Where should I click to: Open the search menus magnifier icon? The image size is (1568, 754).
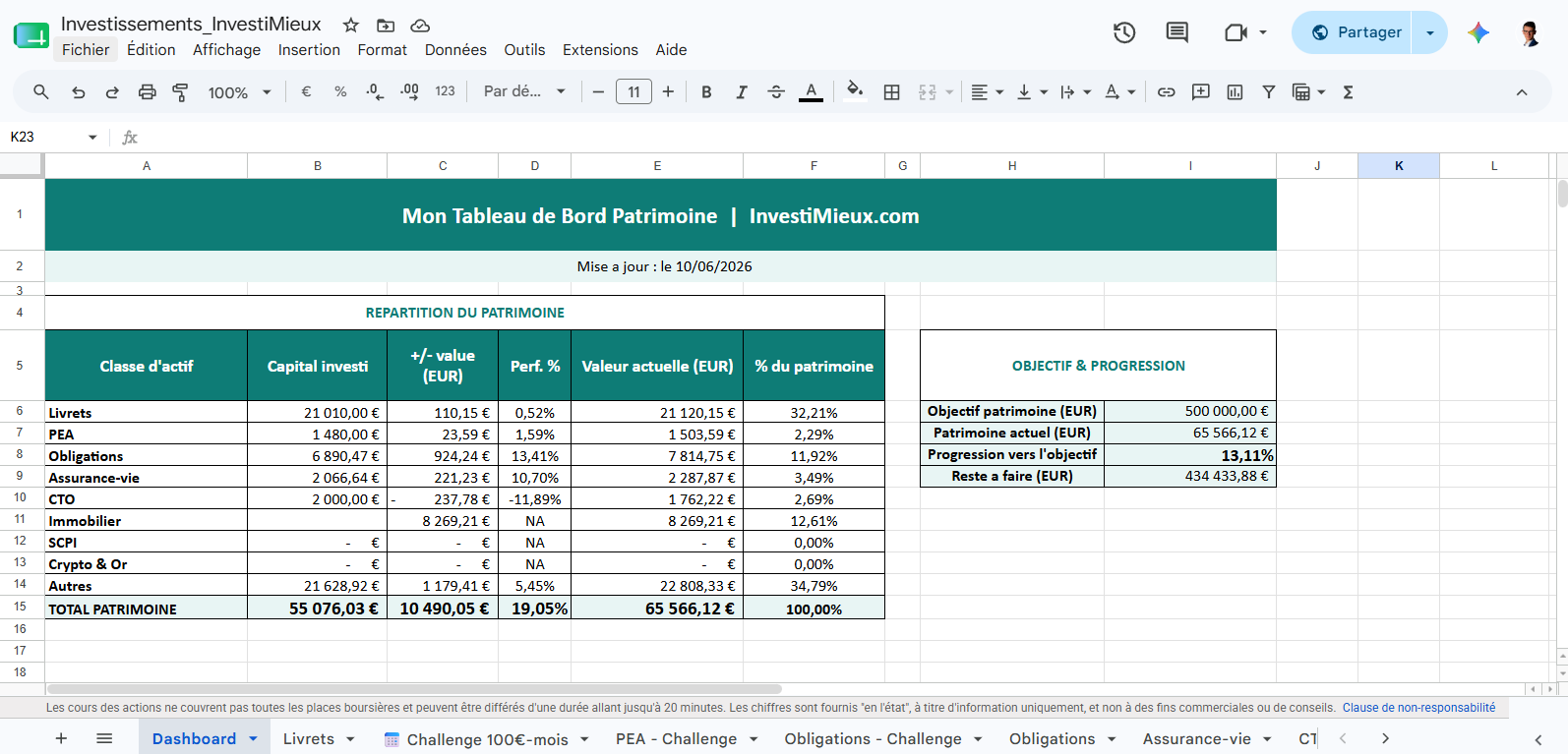click(x=40, y=91)
